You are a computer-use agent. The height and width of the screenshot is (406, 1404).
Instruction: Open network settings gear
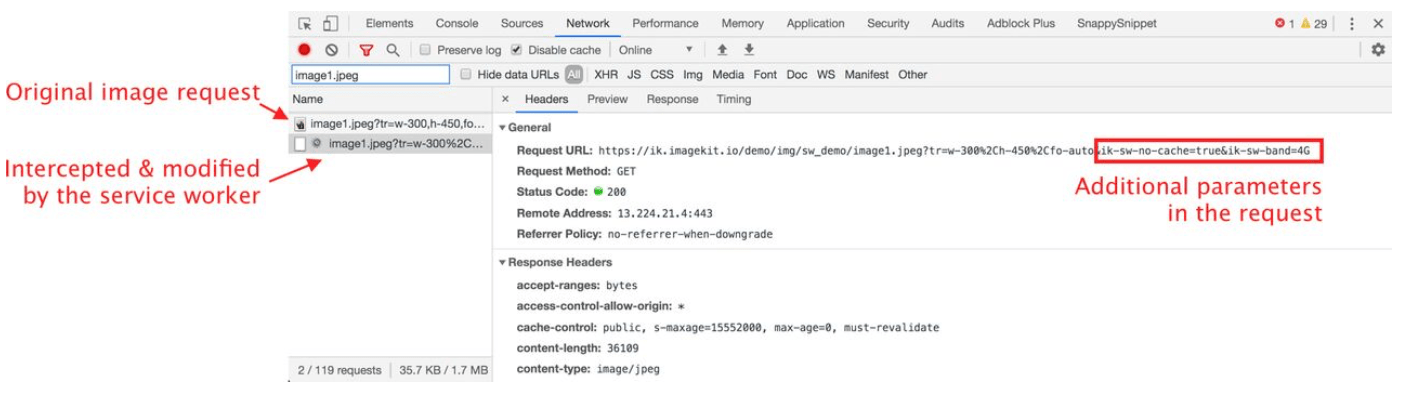point(1377,50)
